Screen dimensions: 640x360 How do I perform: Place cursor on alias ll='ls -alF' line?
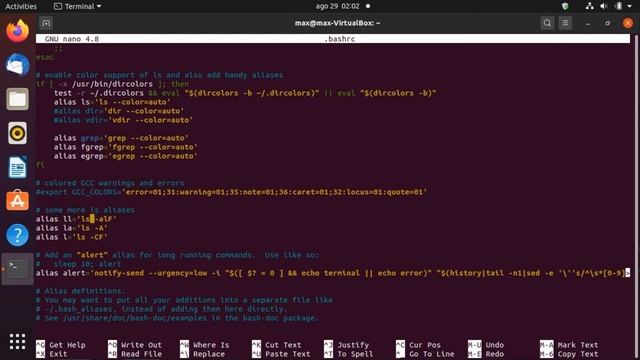click(x=76, y=219)
